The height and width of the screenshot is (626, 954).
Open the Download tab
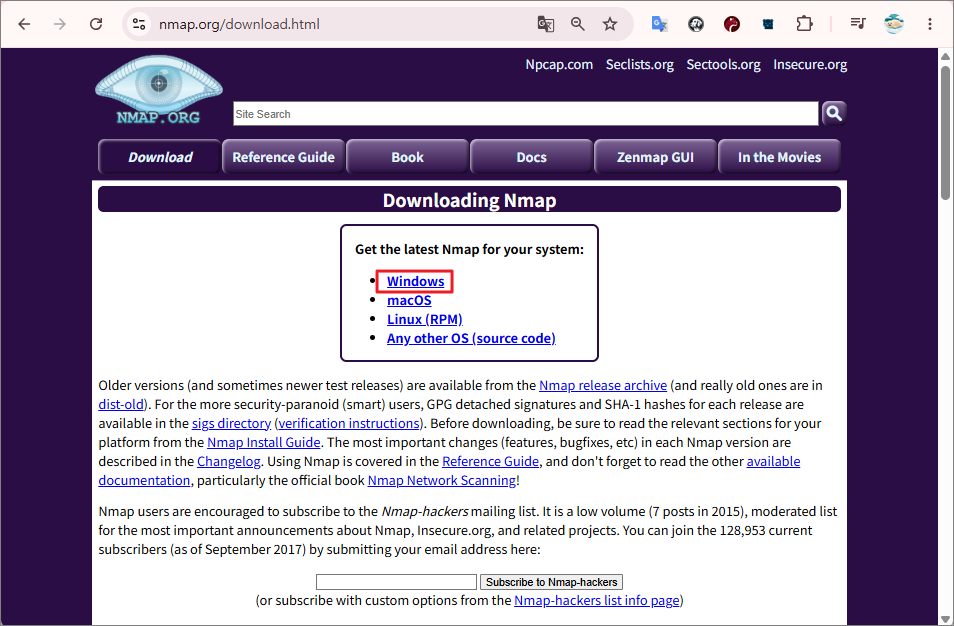(x=160, y=157)
